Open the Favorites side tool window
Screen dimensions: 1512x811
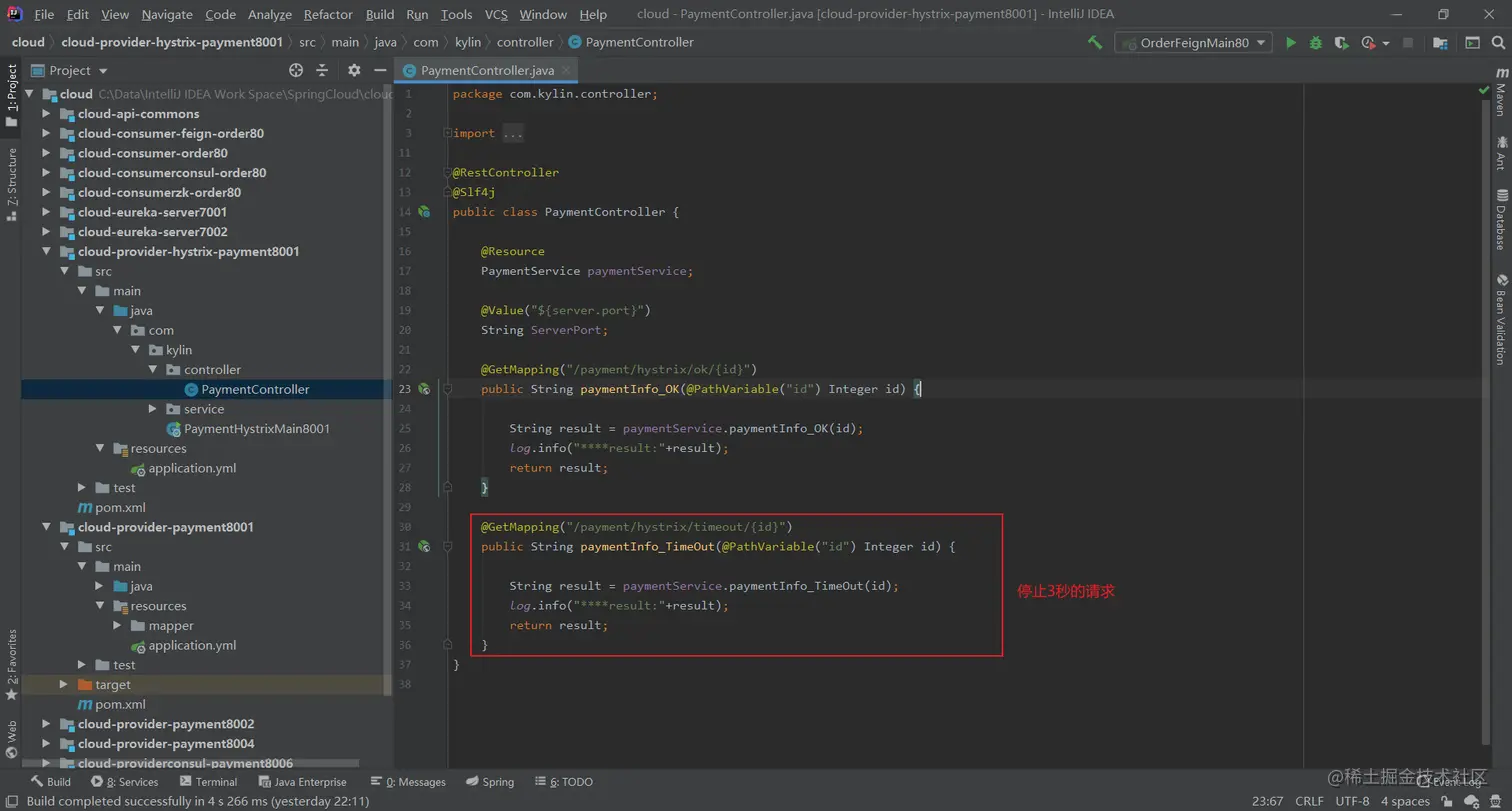pos(11,665)
